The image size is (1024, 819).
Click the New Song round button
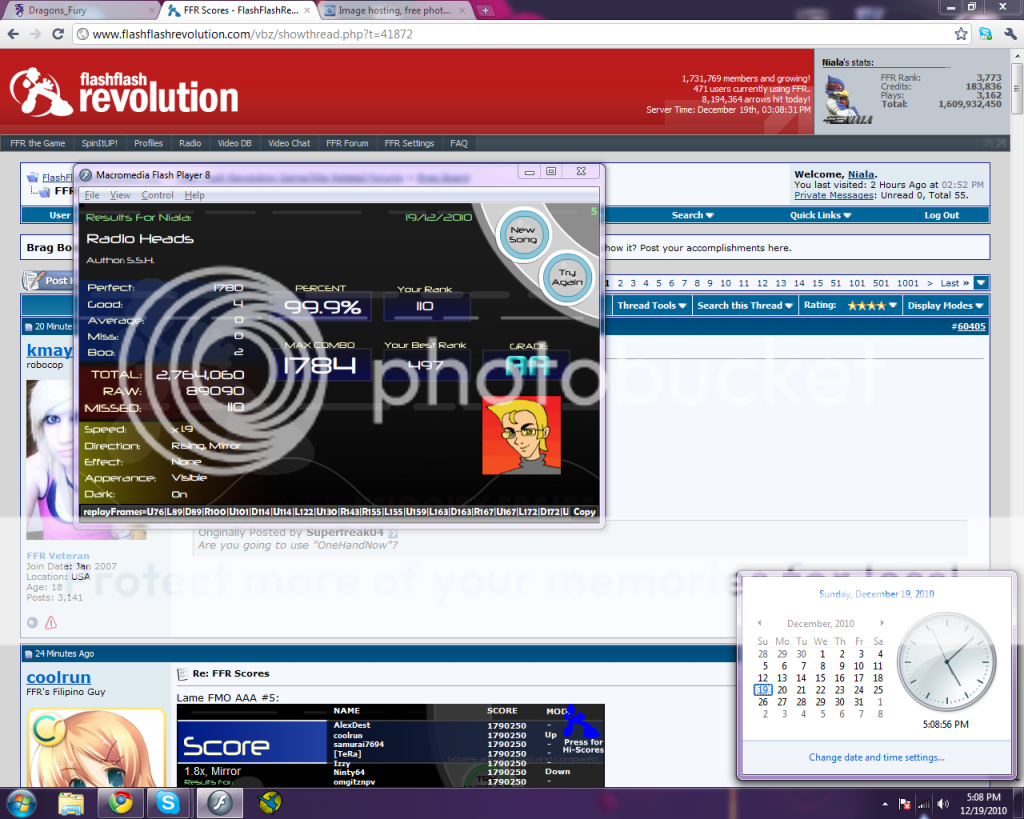[x=522, y=235]
